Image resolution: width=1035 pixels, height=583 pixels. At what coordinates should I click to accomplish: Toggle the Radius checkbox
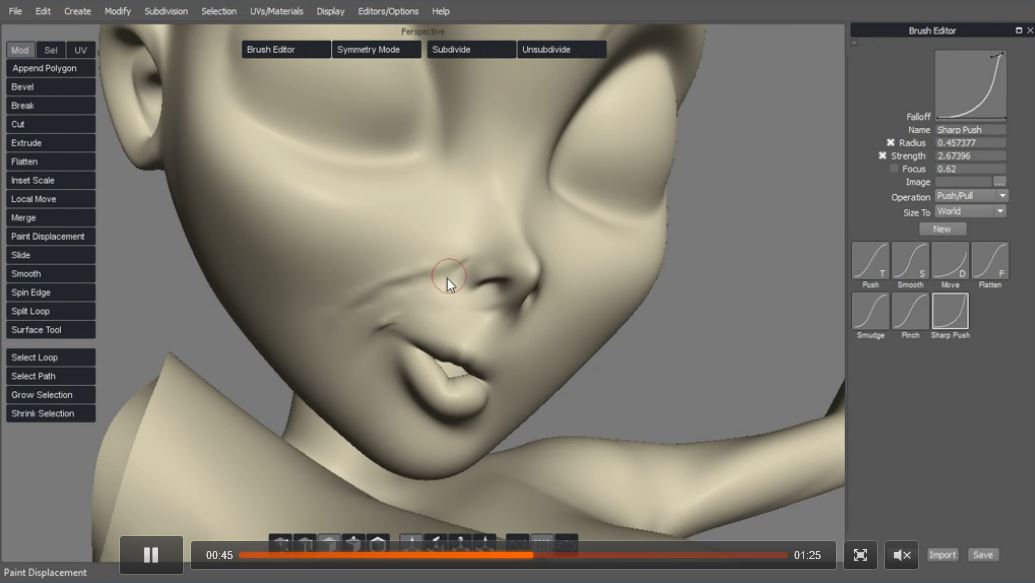890,143
